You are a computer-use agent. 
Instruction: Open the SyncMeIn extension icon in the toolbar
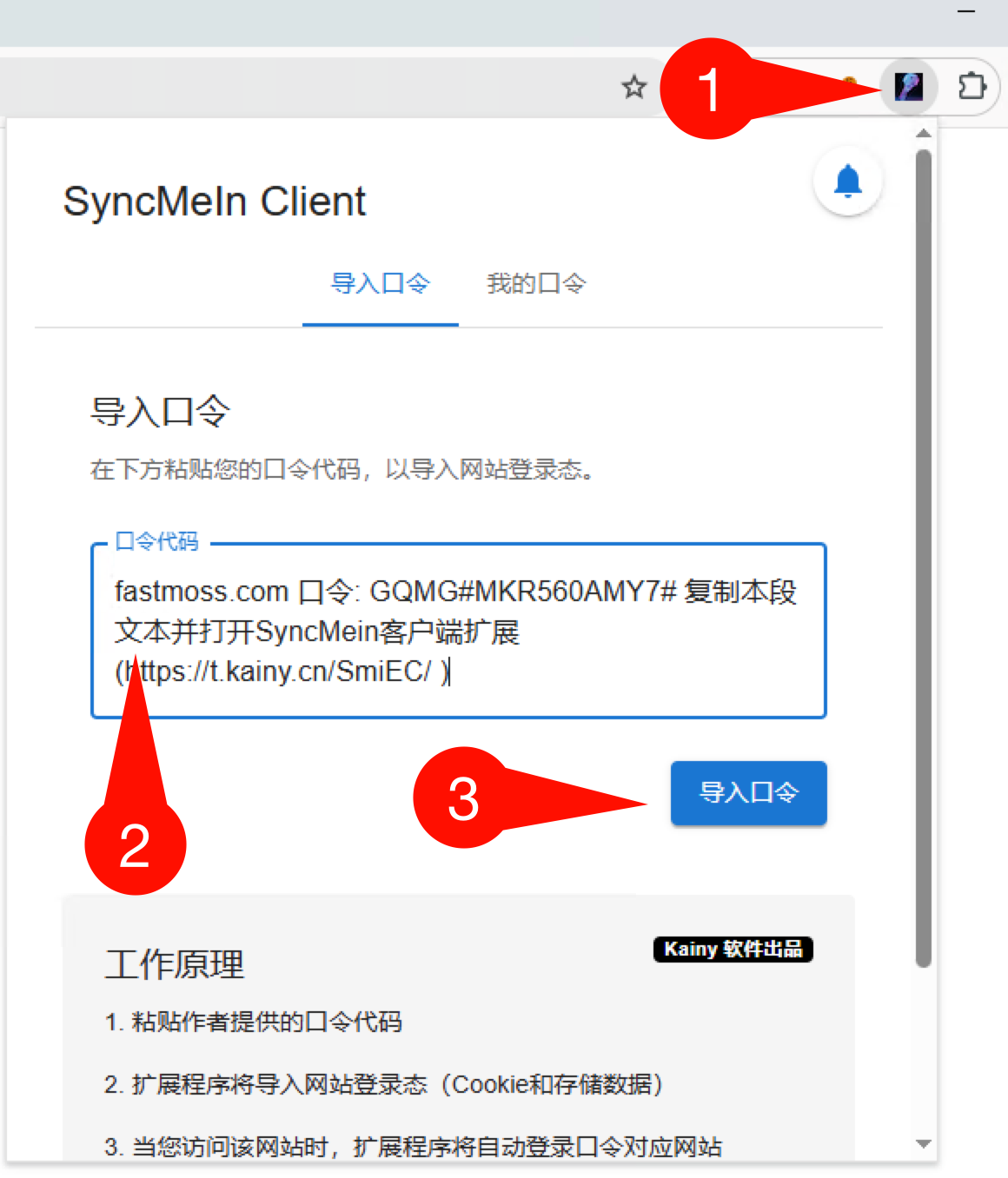[909, 87]
